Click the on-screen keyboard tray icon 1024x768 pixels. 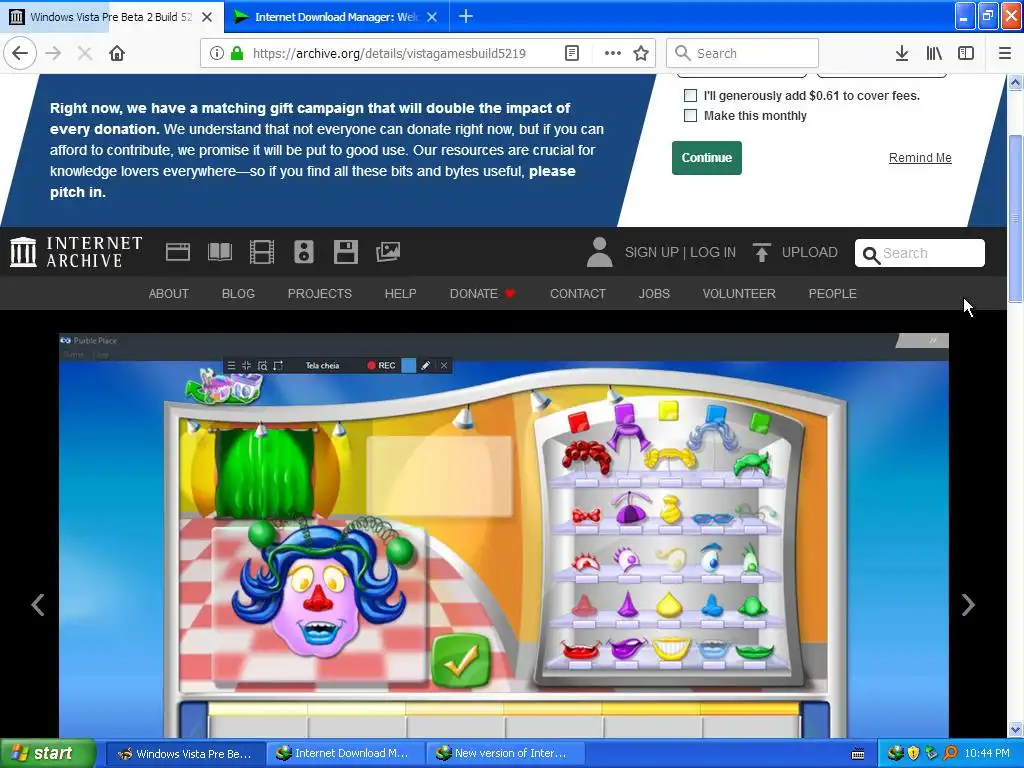858,754
